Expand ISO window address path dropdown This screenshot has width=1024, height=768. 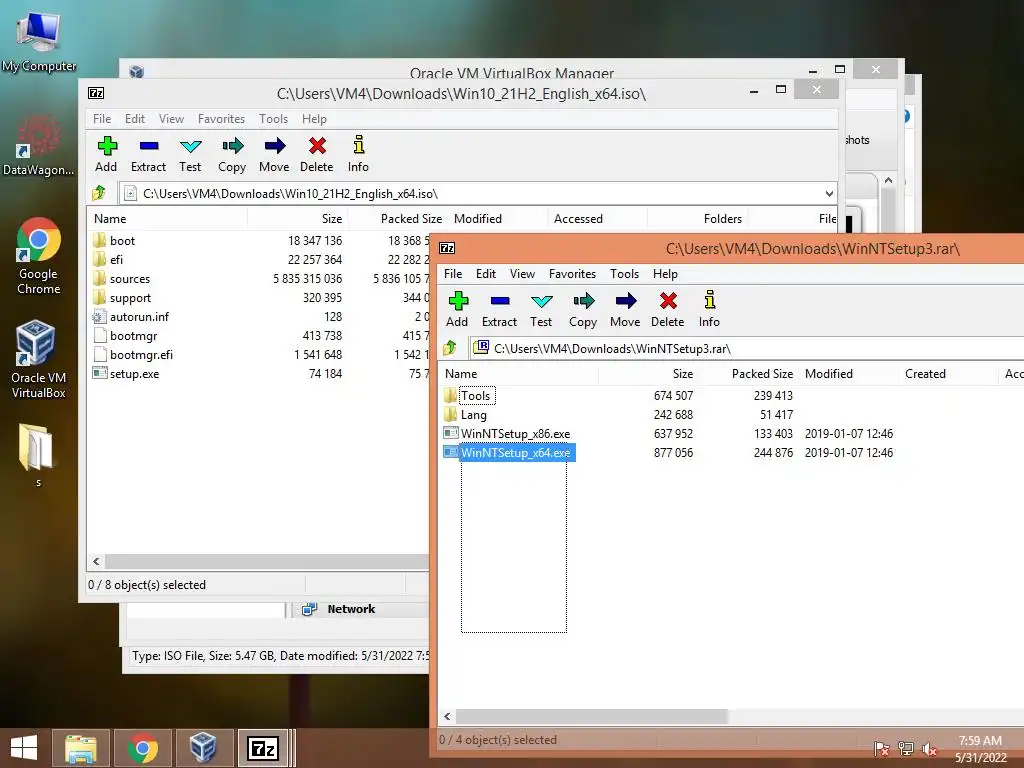point(829,194)
